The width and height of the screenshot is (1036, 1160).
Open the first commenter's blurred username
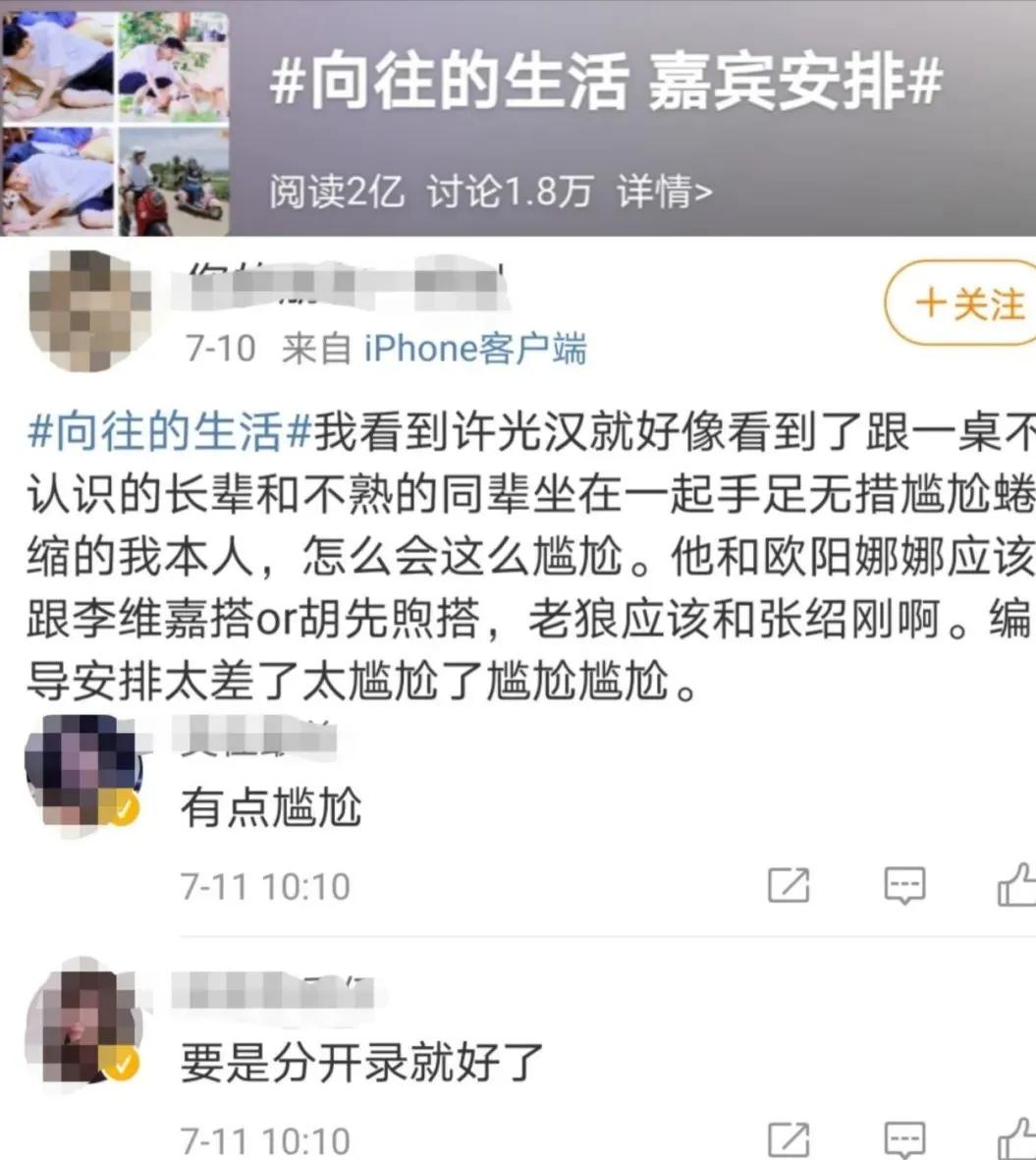coord(254,736)
